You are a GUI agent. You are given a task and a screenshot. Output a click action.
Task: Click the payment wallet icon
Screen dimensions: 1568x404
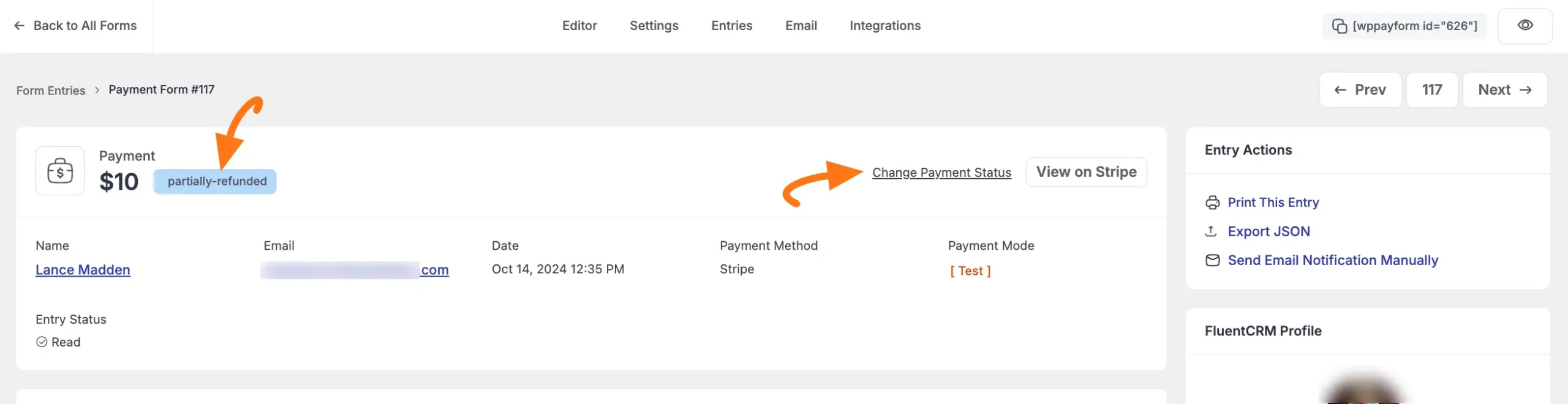tap(60, 171)
